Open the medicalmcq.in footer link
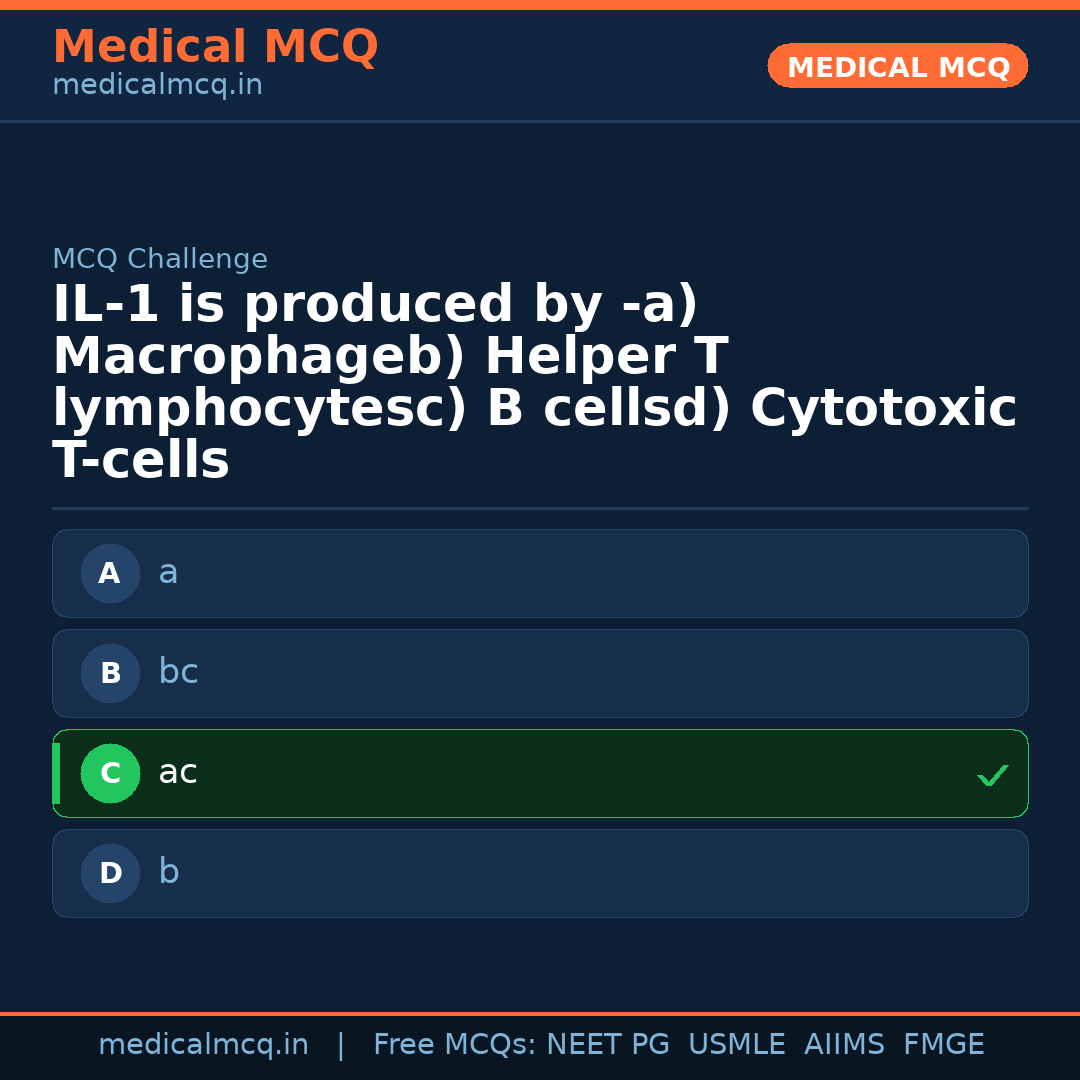Screen dimensions: 1080x1080 (x=204, y=1043)
